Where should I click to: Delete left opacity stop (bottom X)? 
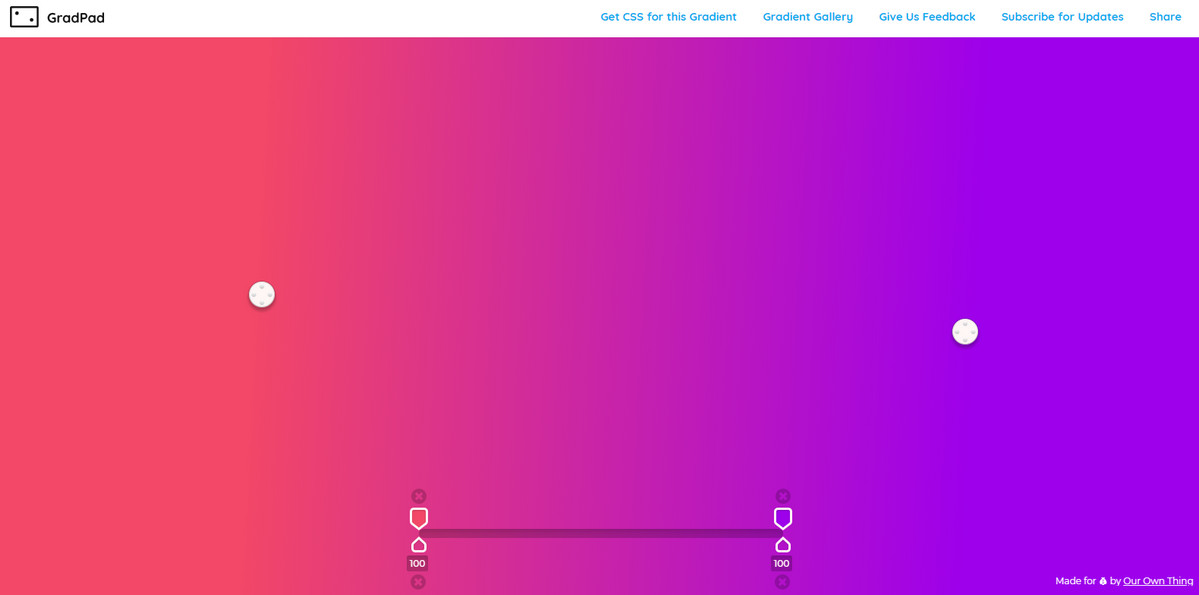418,582
